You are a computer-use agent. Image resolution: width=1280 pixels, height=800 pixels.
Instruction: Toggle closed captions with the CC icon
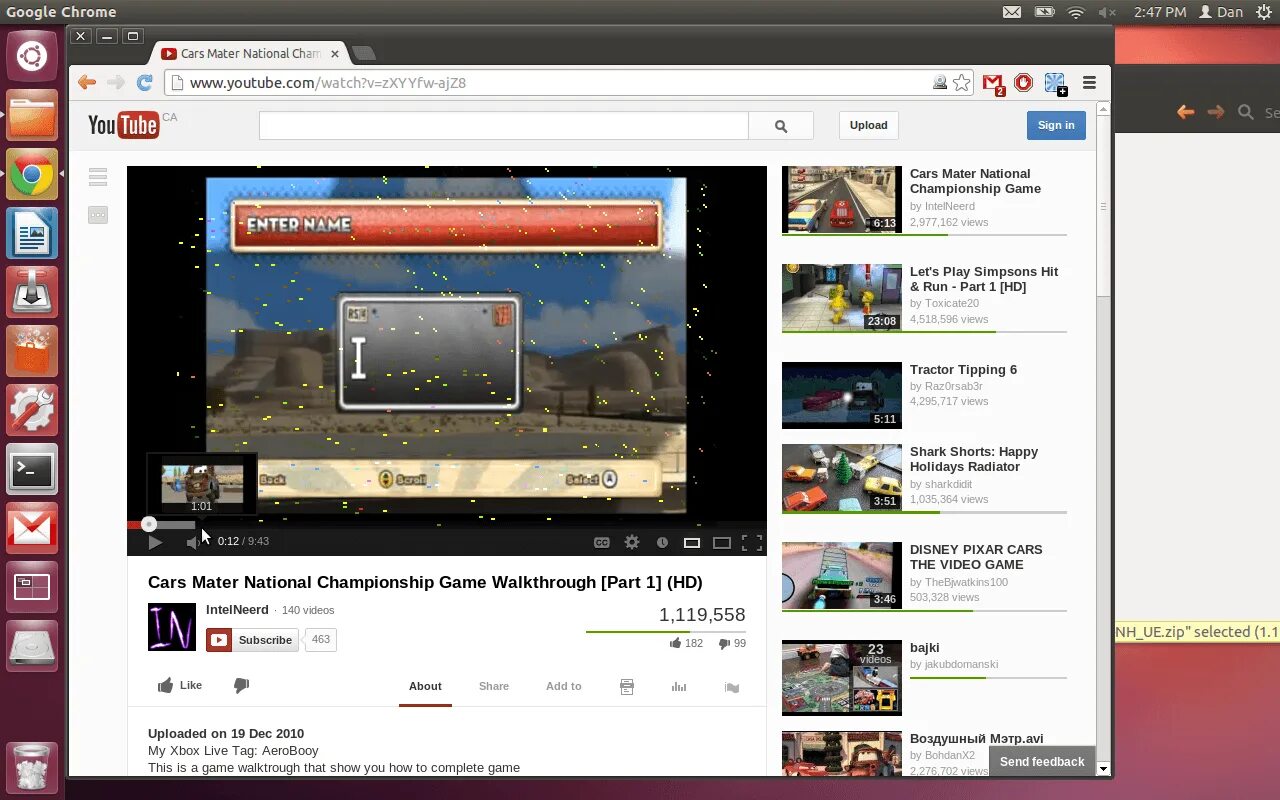tap(602, 543)
